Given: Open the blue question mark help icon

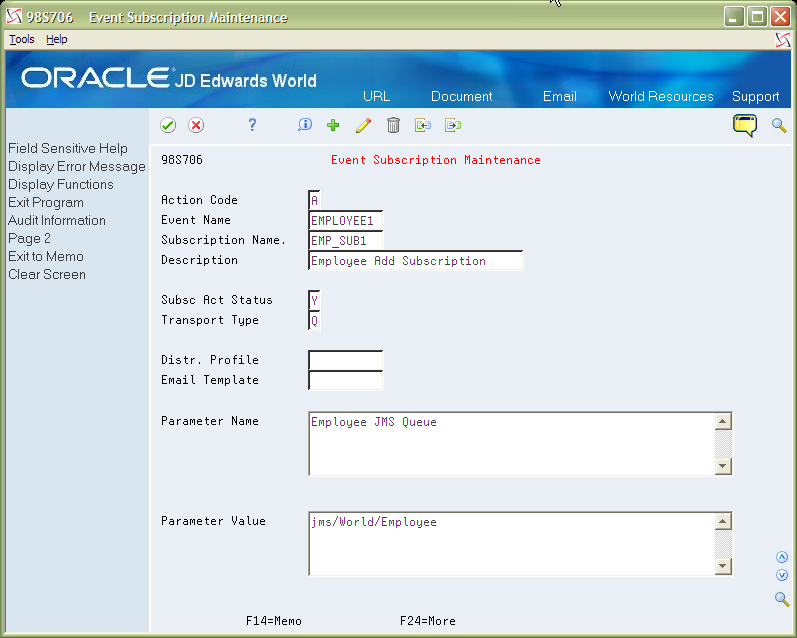Looking at the screenshot, I should pyautogui.click(x=252, y=125).
